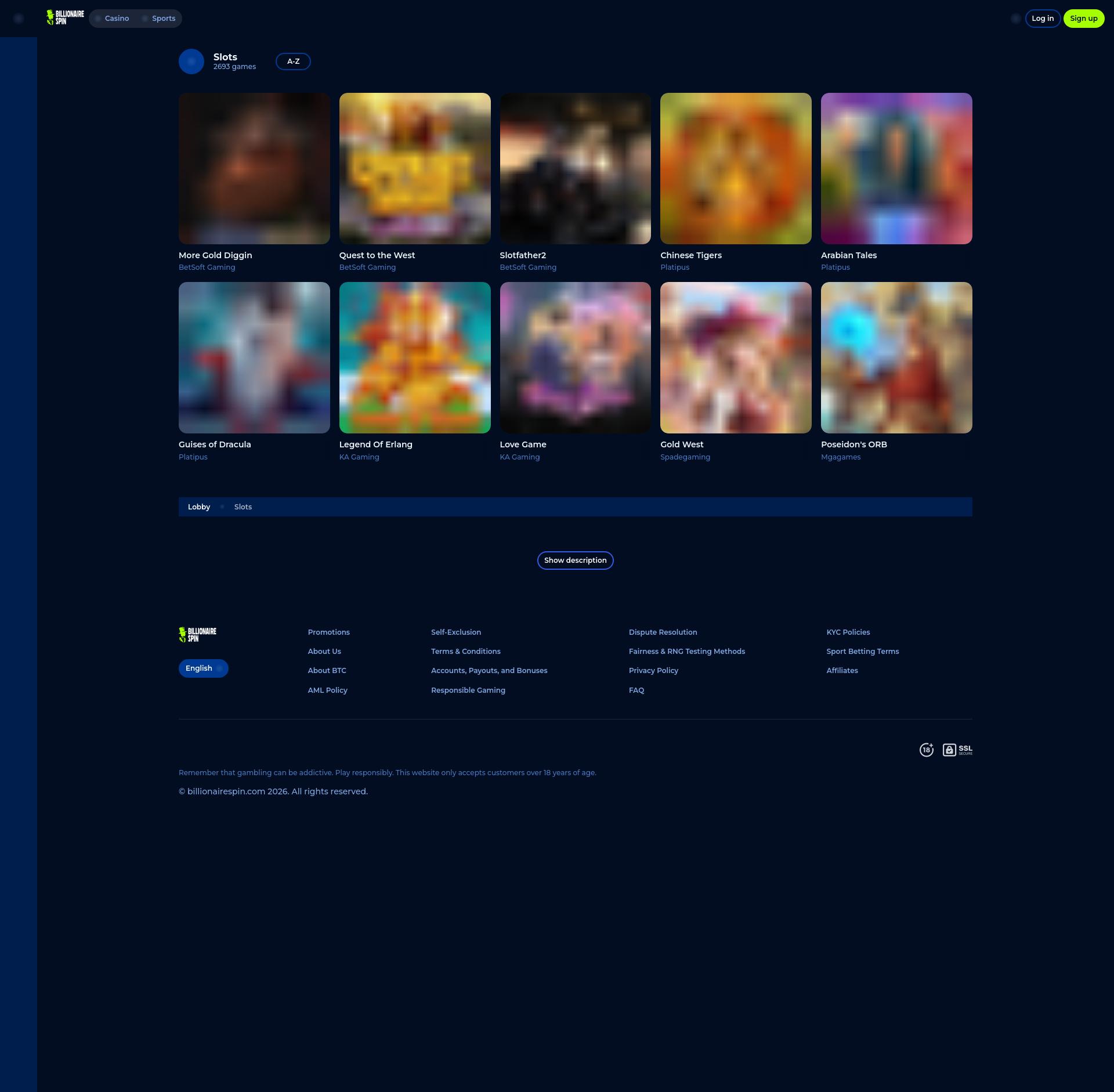The image size is (1114, 1092).
Task: Click the 18+ age restriction badge
Action: click(926, 750)
